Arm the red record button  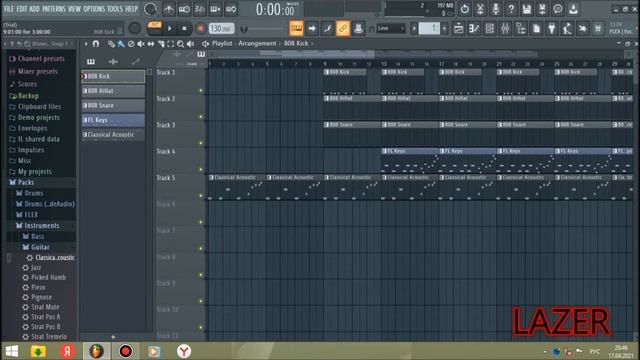pos(200,29)
